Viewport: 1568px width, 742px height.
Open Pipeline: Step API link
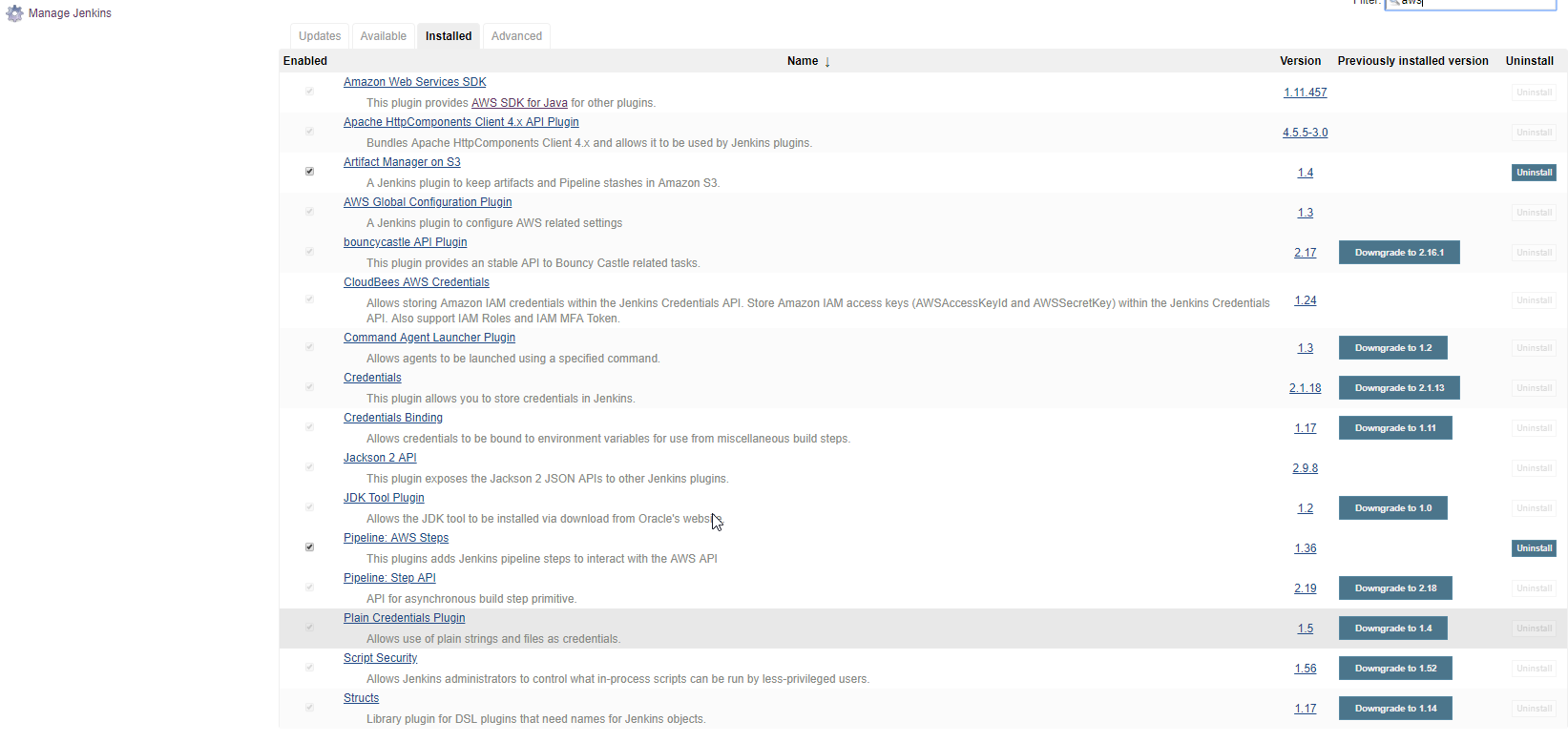pyautogui.click(x=389, y=578)
